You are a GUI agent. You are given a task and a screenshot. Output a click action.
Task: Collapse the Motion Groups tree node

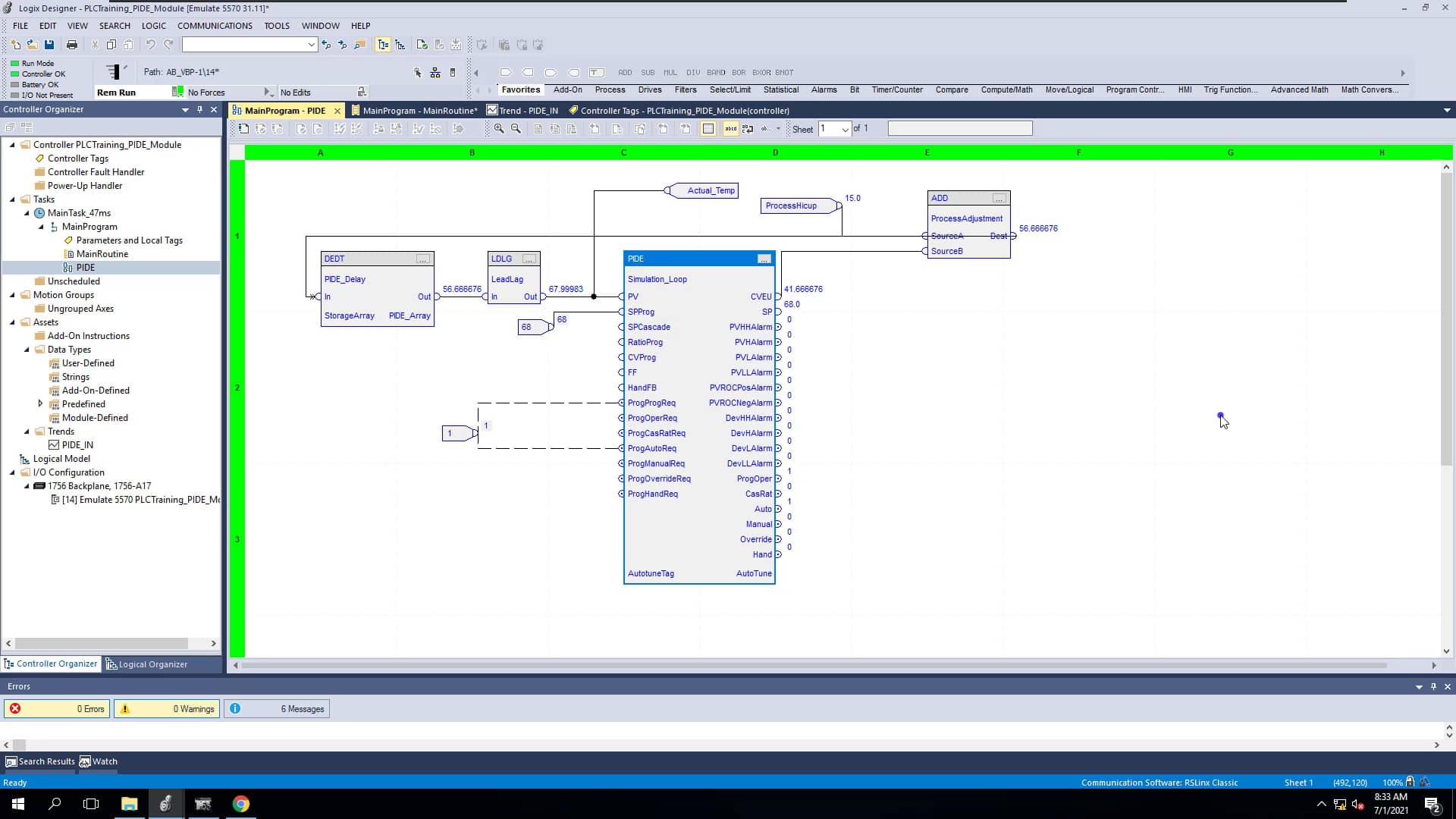pyautogui.click(x=12, y=295)
